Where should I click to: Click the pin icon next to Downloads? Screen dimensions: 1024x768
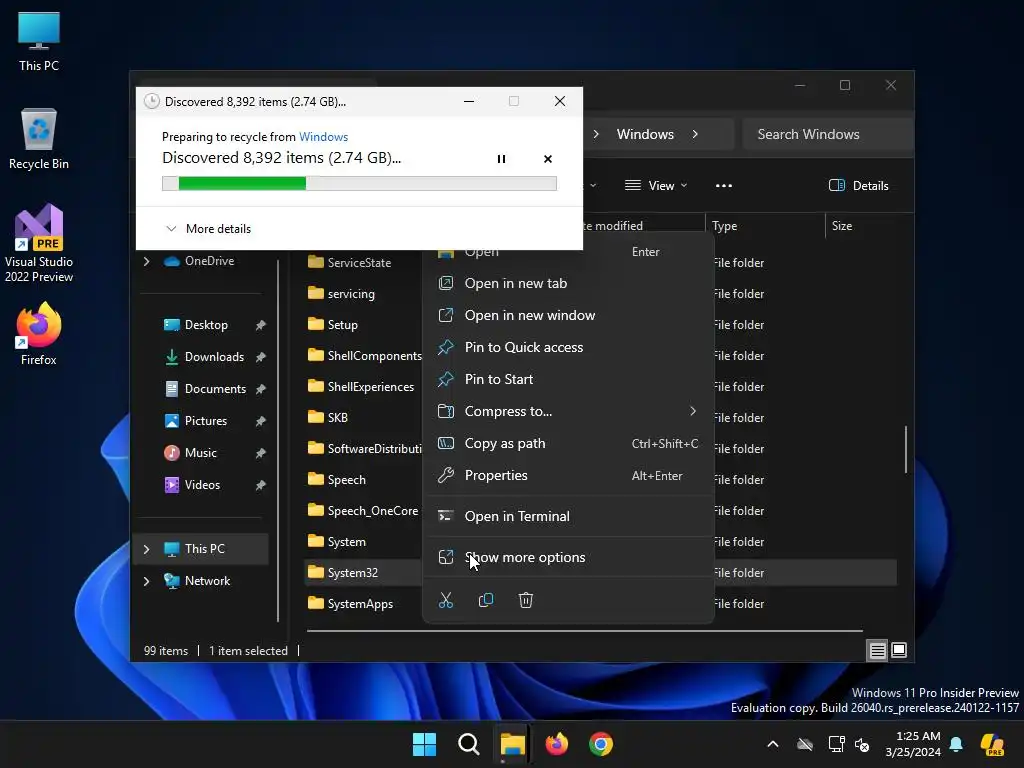tap(261, 357)
